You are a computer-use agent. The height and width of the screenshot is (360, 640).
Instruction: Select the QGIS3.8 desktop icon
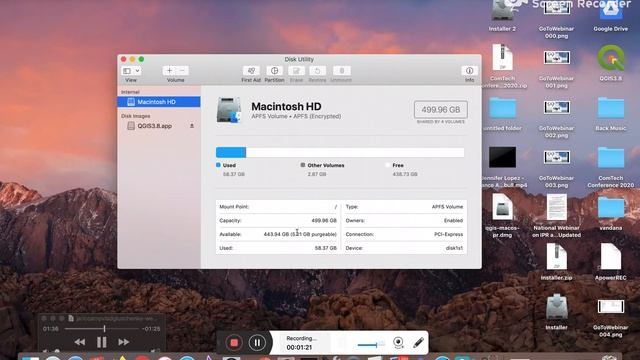tap(611, 63)
